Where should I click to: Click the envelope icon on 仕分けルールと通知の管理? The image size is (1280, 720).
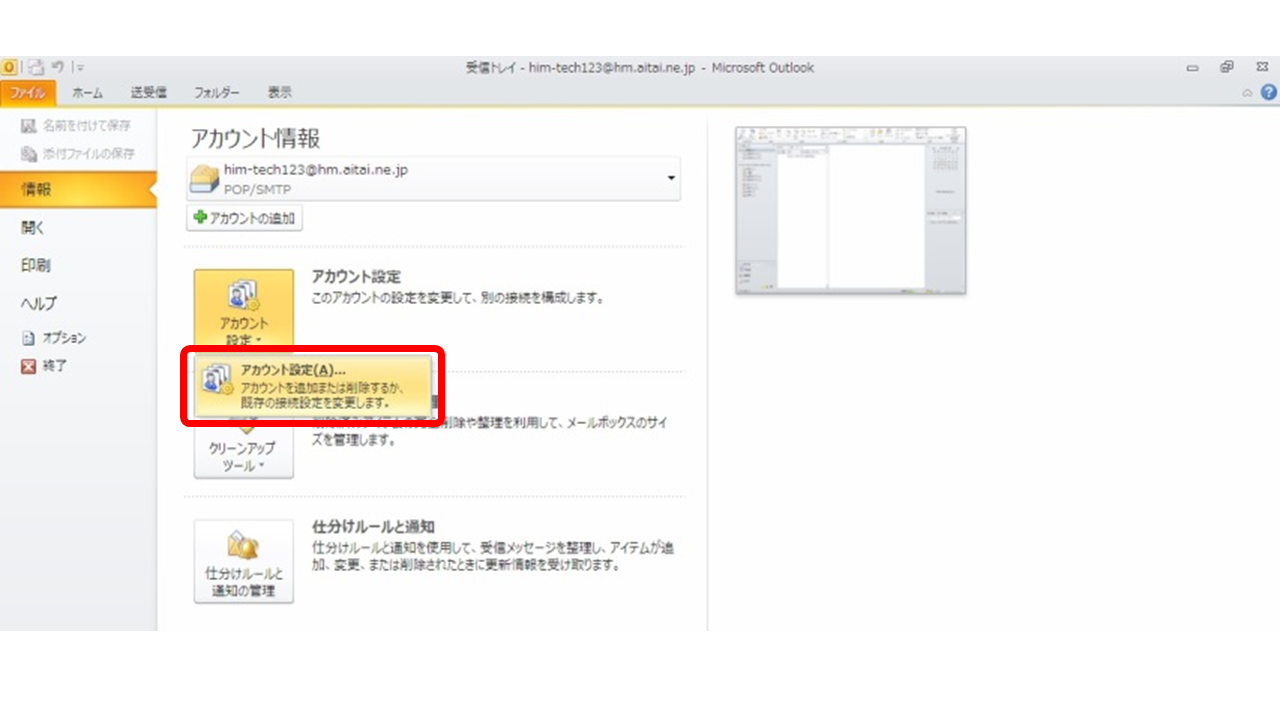coord(244,544)
